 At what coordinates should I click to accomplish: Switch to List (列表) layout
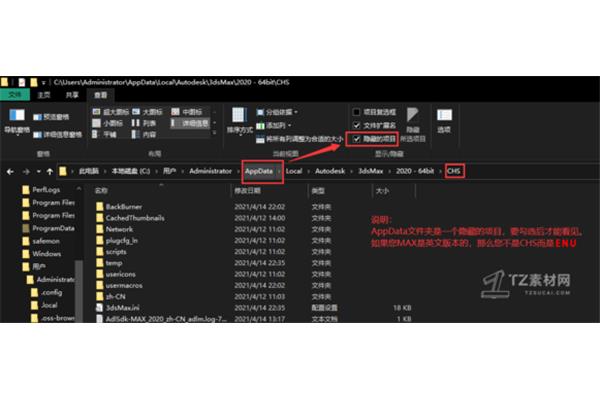tap(144, 123)
